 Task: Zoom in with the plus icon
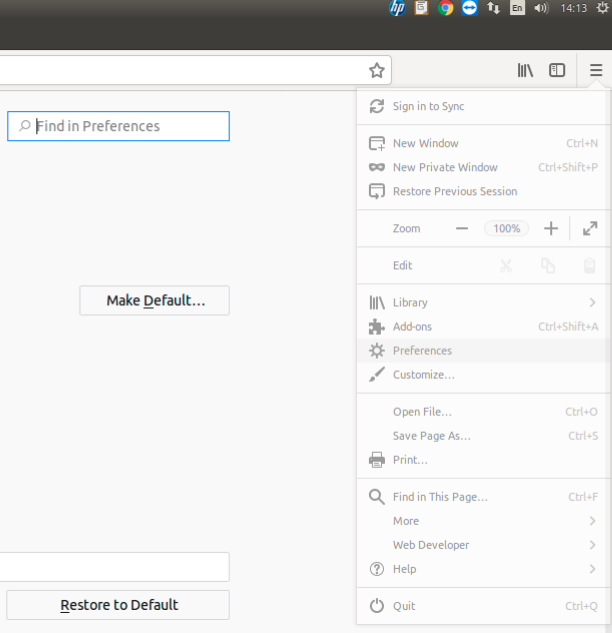point(550,228)
